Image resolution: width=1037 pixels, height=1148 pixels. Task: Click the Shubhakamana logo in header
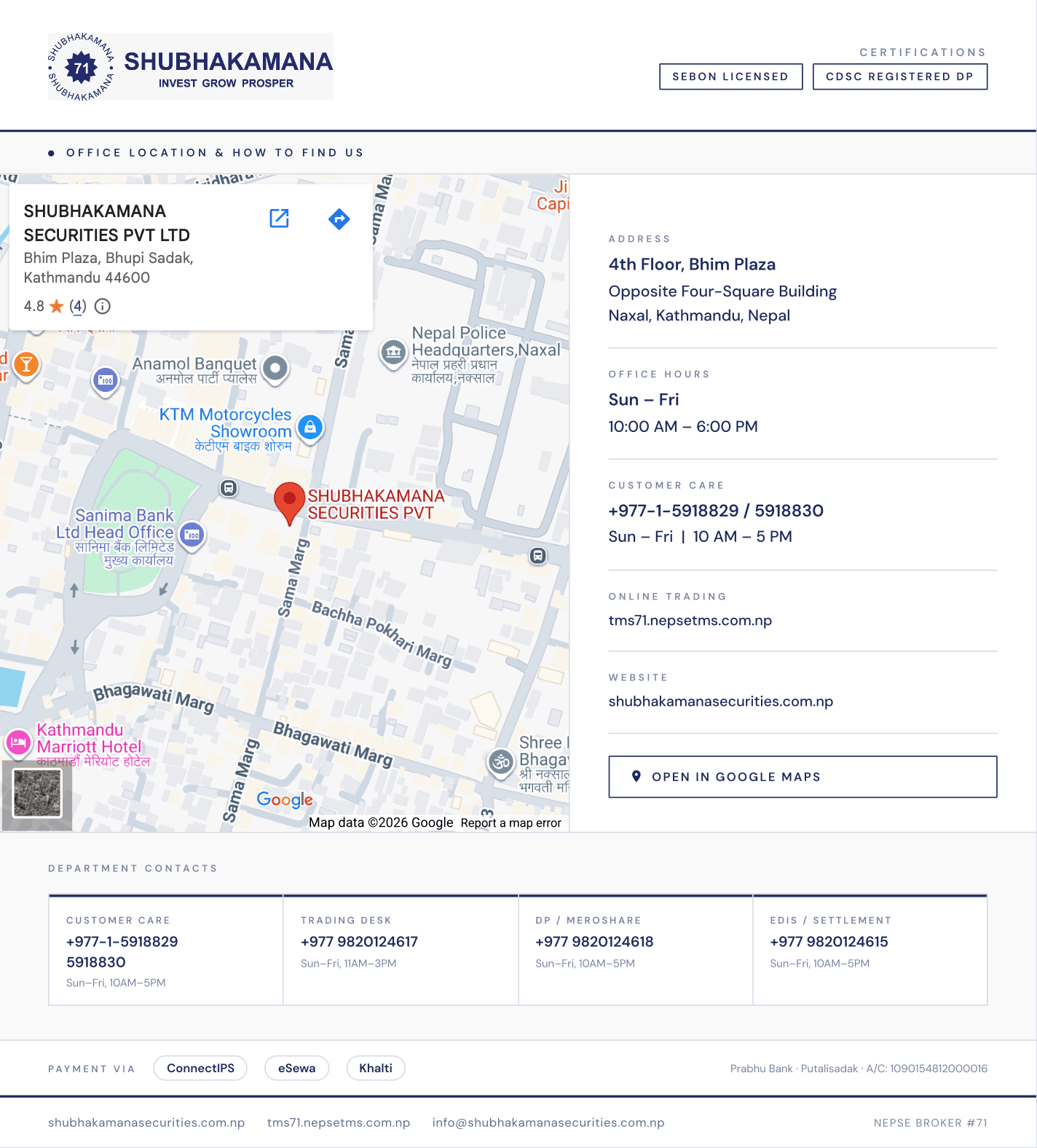click(x=190, y=66)
